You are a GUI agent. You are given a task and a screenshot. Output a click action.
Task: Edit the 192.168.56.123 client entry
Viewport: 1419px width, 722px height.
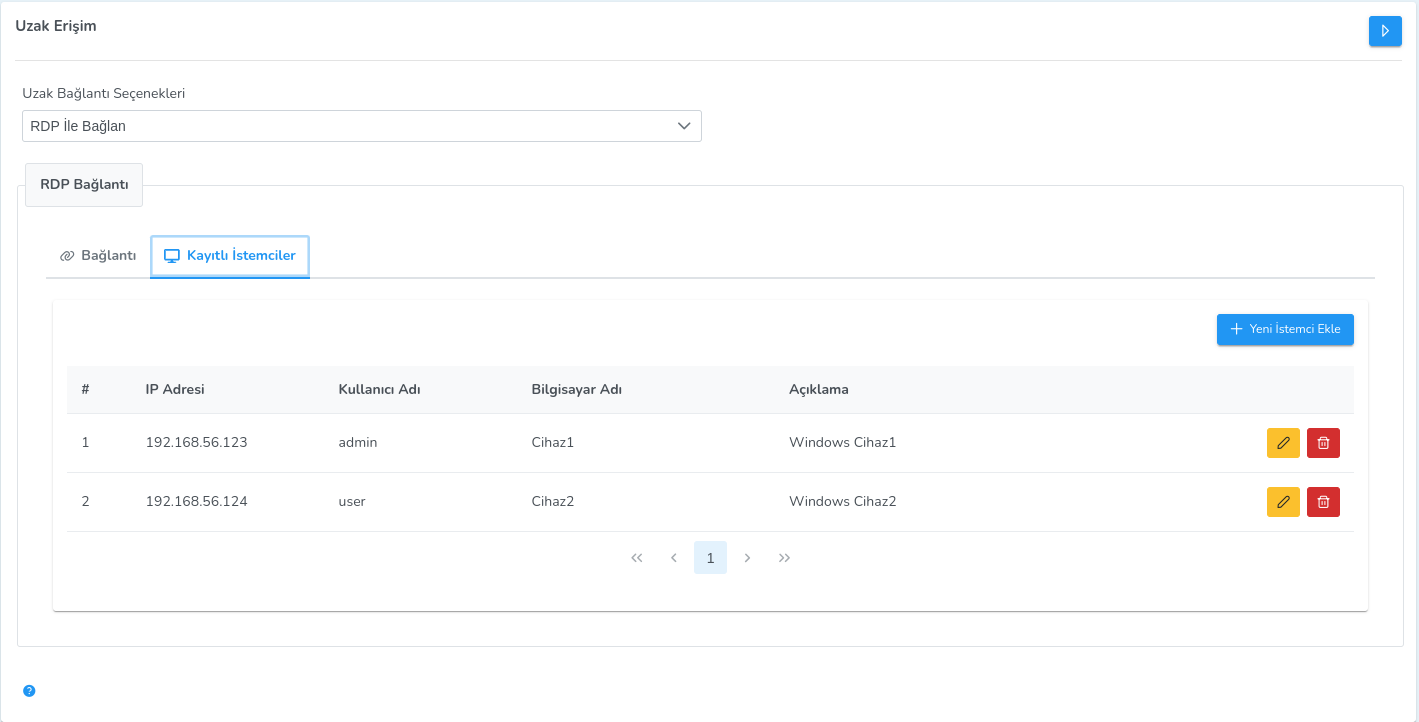[1283, 443]
